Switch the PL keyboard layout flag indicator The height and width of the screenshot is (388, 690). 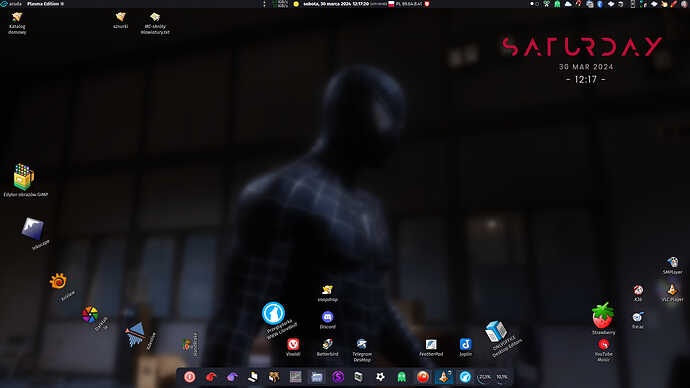pos(391,4)
